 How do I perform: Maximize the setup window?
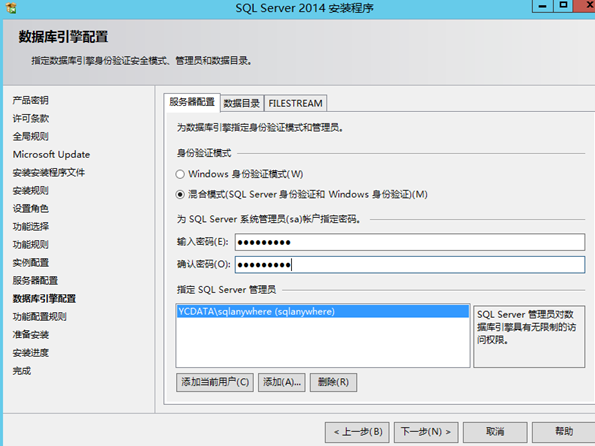coord(563,6)
